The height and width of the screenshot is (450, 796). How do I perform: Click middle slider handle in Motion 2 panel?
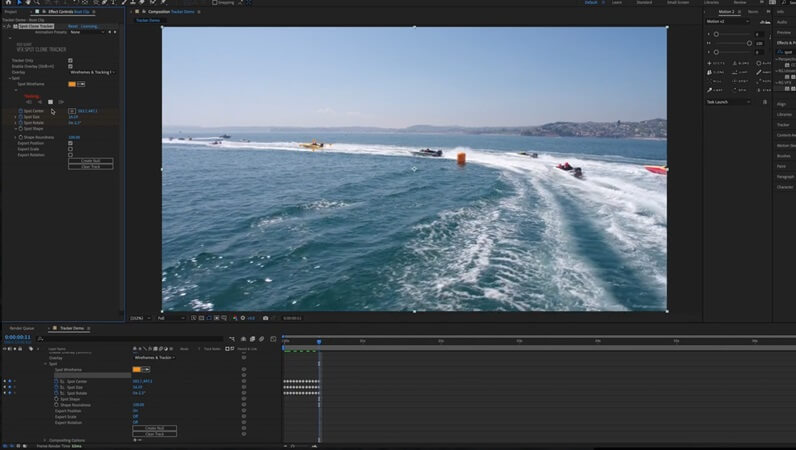749,43
